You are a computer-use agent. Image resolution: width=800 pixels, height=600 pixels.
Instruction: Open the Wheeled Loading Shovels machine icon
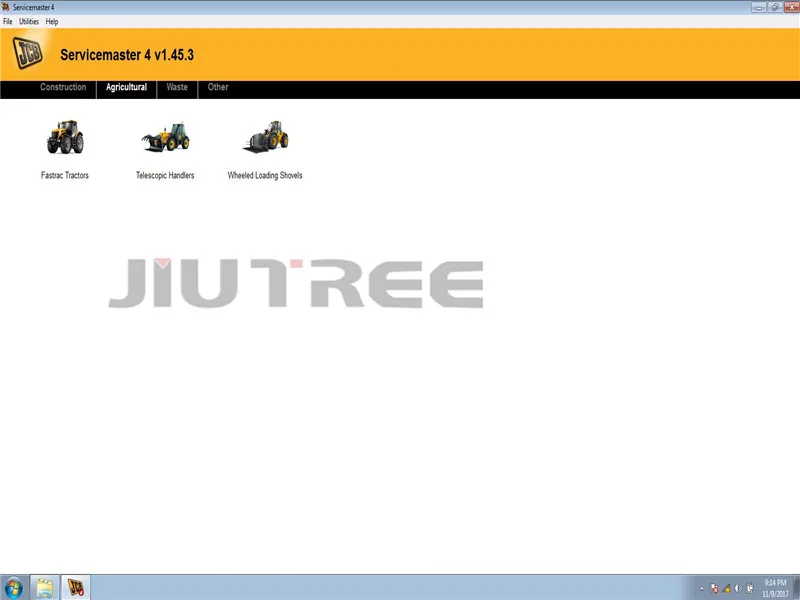[x=265, y=137]
